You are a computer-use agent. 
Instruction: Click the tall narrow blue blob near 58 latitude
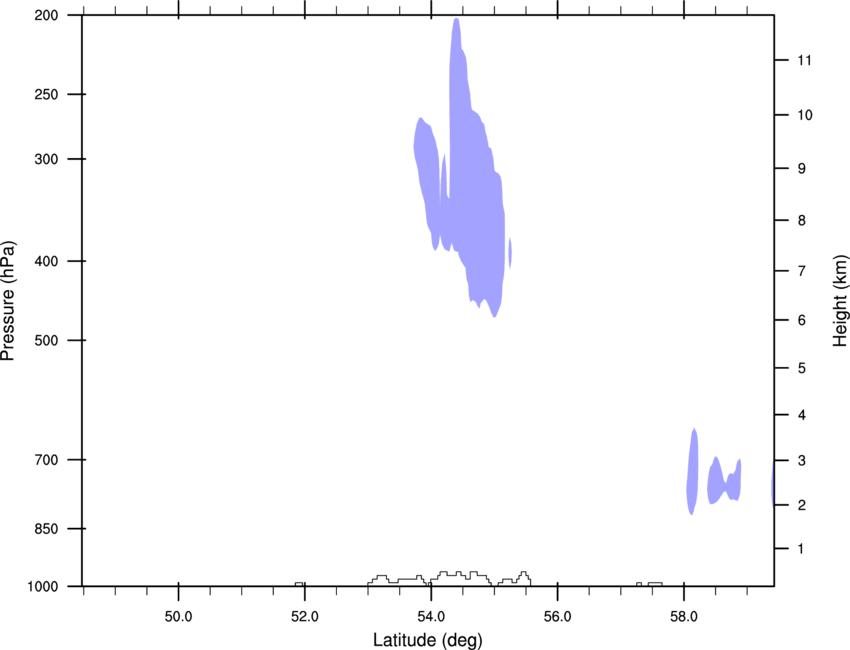tap(692, 472)
